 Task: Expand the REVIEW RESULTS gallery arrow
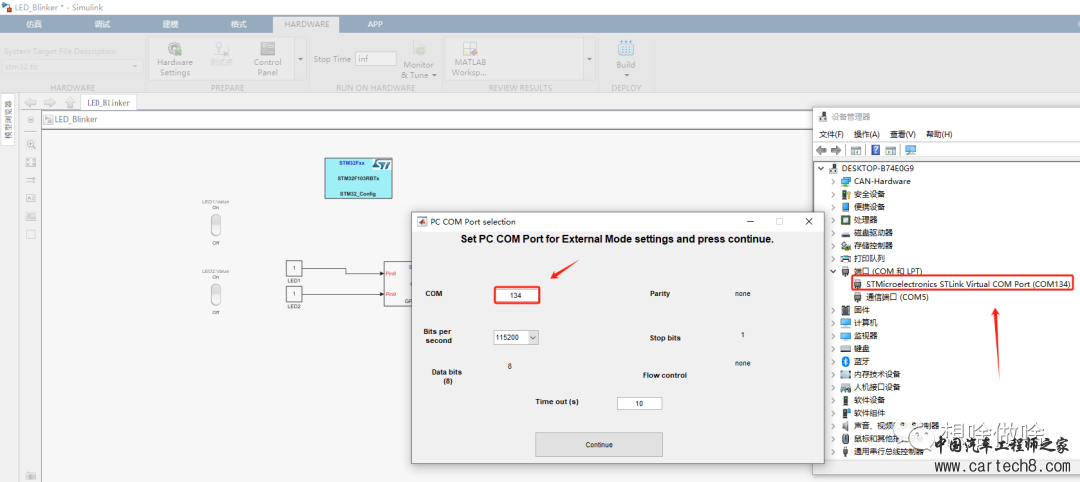[590, 59]
